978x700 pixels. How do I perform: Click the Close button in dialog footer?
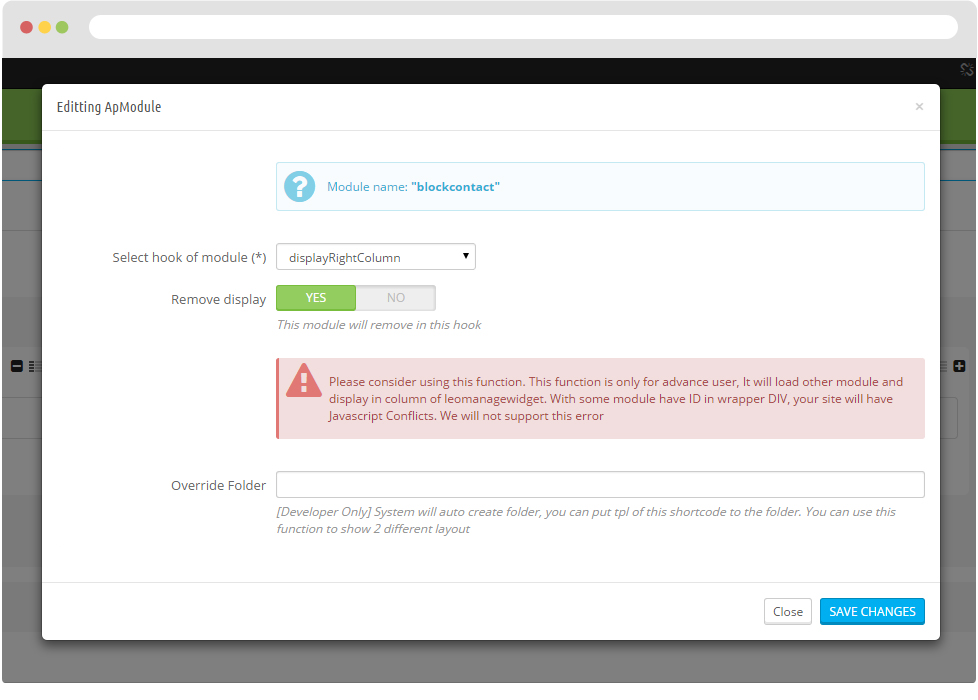click(788, 611)
